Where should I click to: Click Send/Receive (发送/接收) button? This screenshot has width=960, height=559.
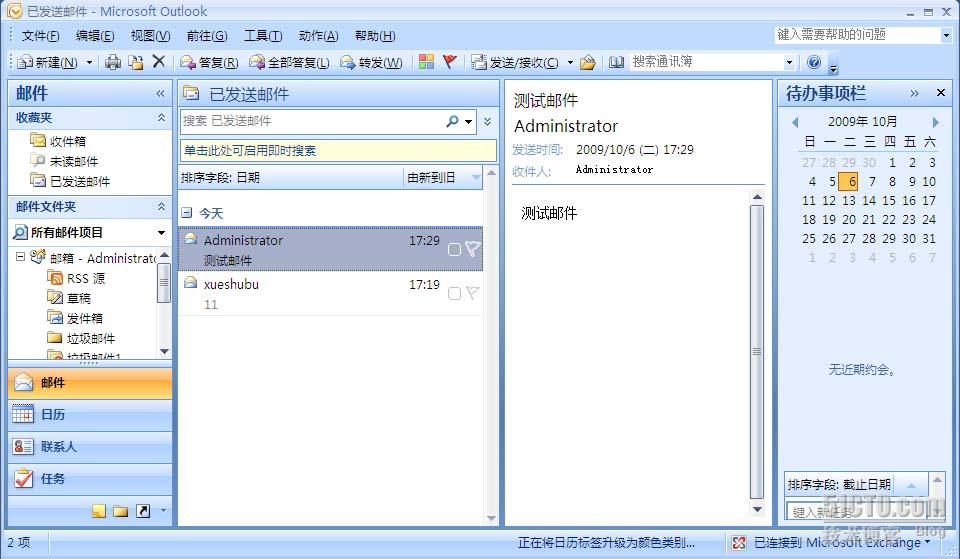pos(515,62)
